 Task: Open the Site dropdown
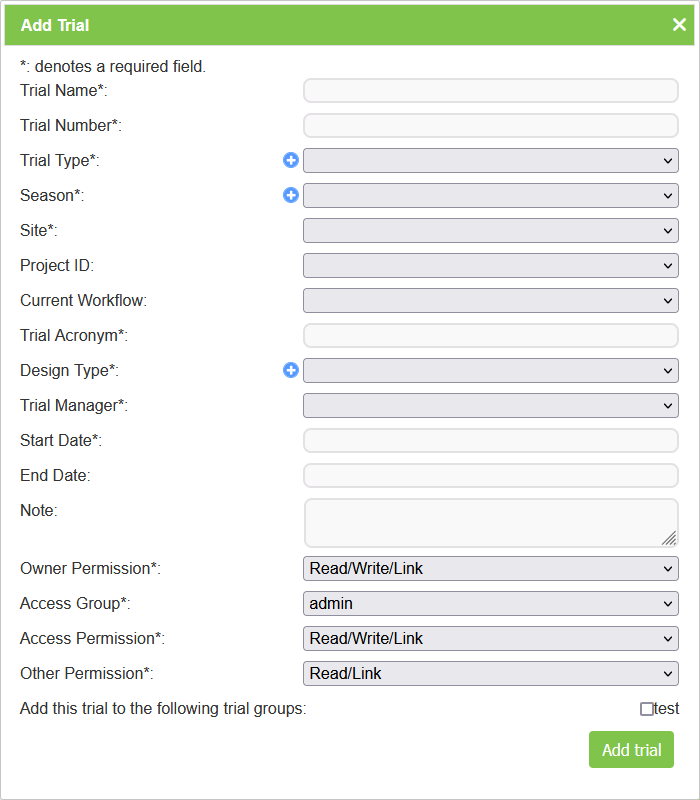pyautogui.click(x=490, y=230)
